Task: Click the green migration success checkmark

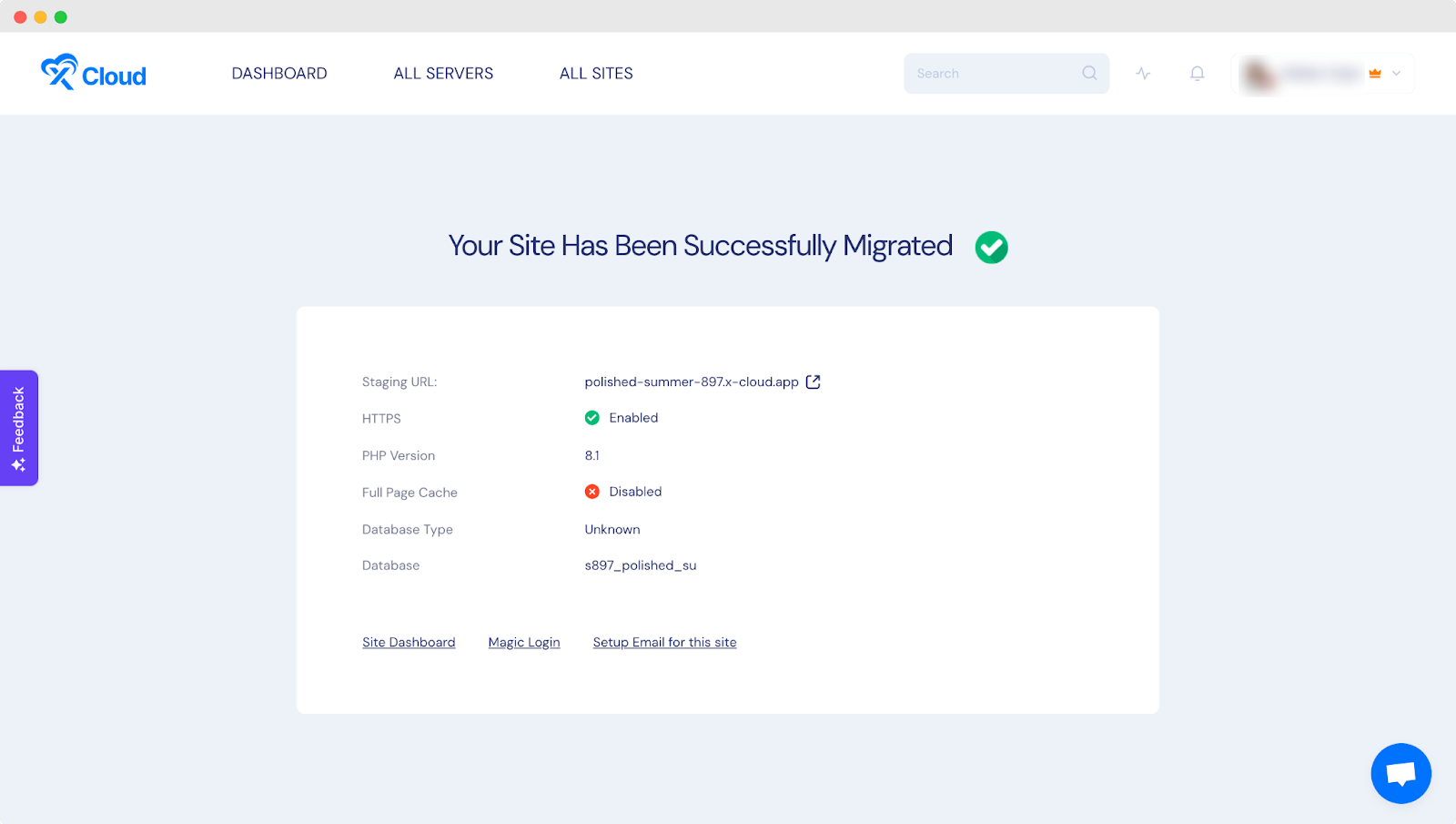Action: (991, 247)
